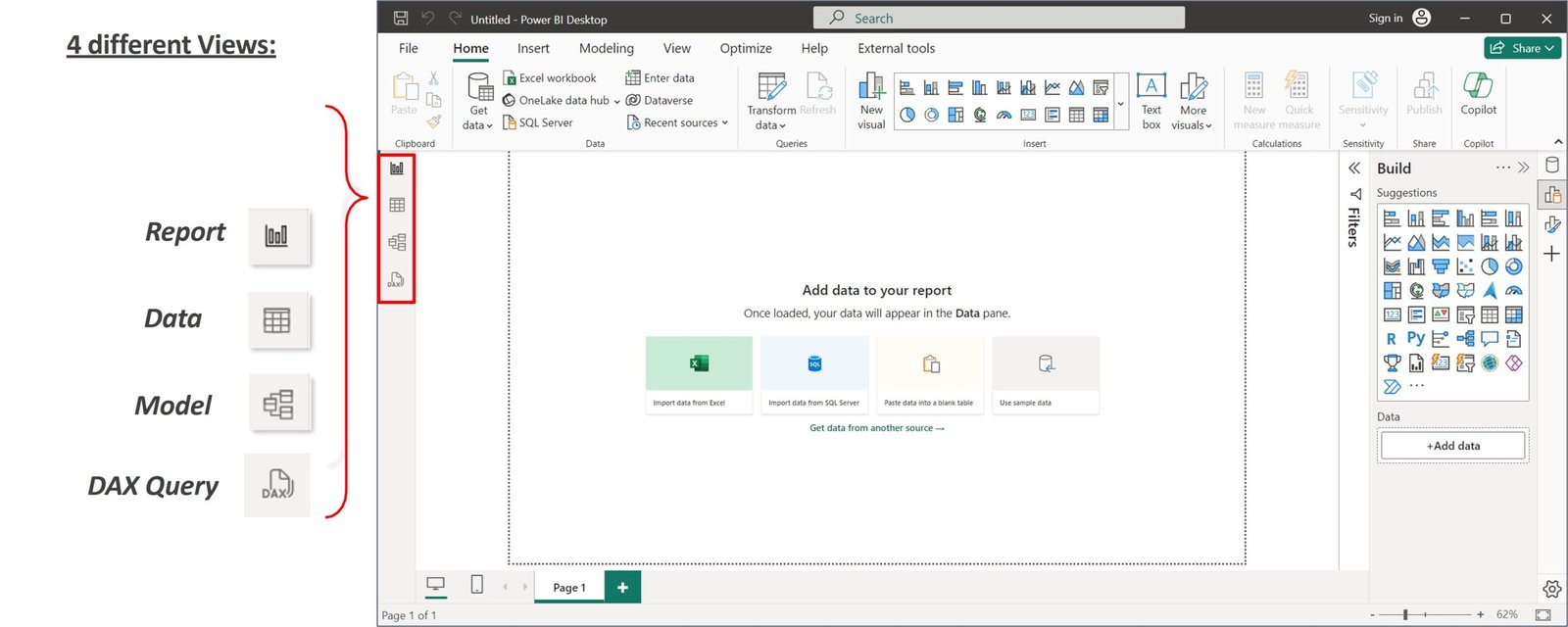Select the scatter chart in Build pane
This screenshot has width=1568, height=627.
pyautogui.click(x=1465, y=266)
